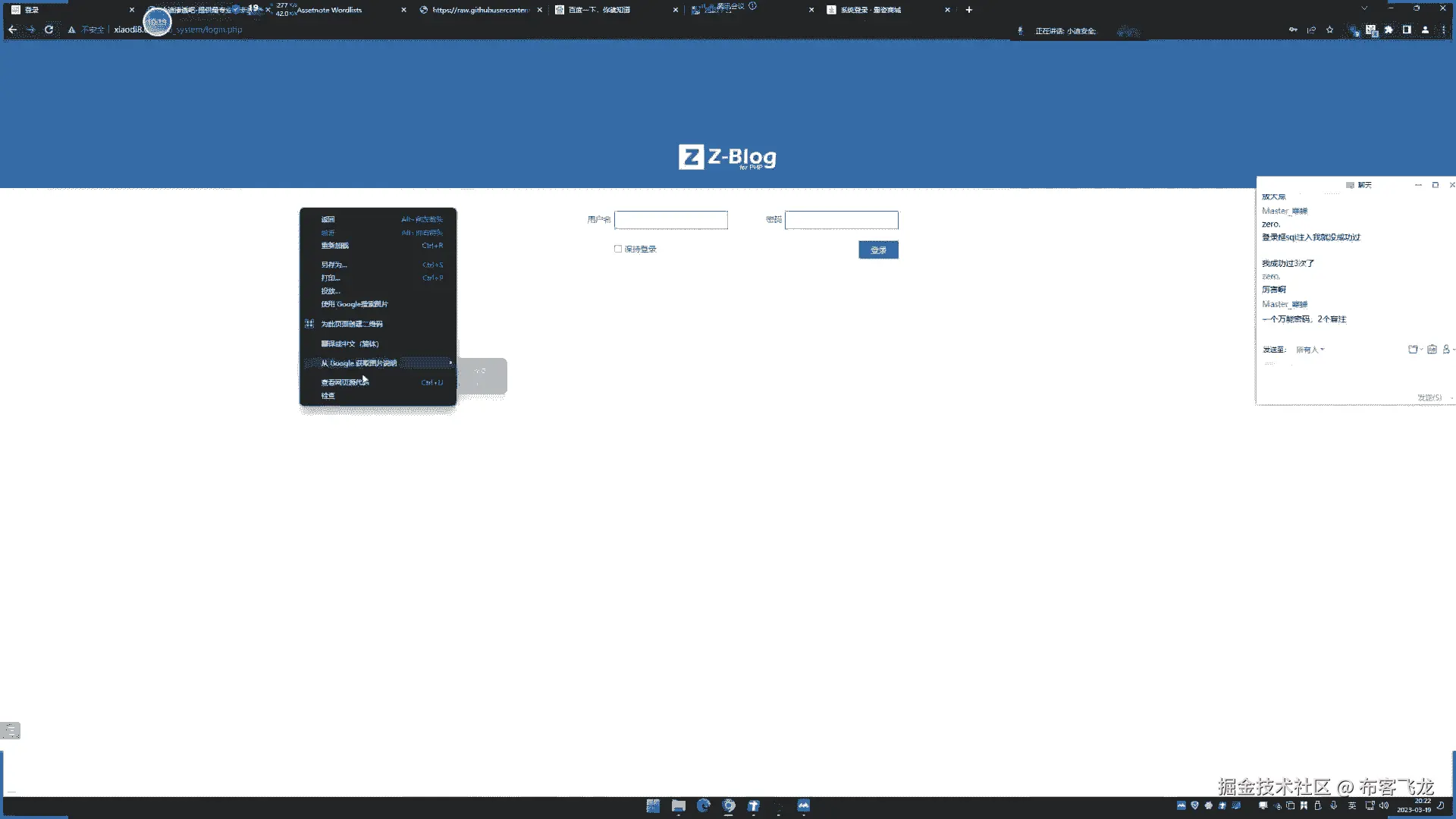Open Chrome in the Windows taskbar

tap(728, 805)
